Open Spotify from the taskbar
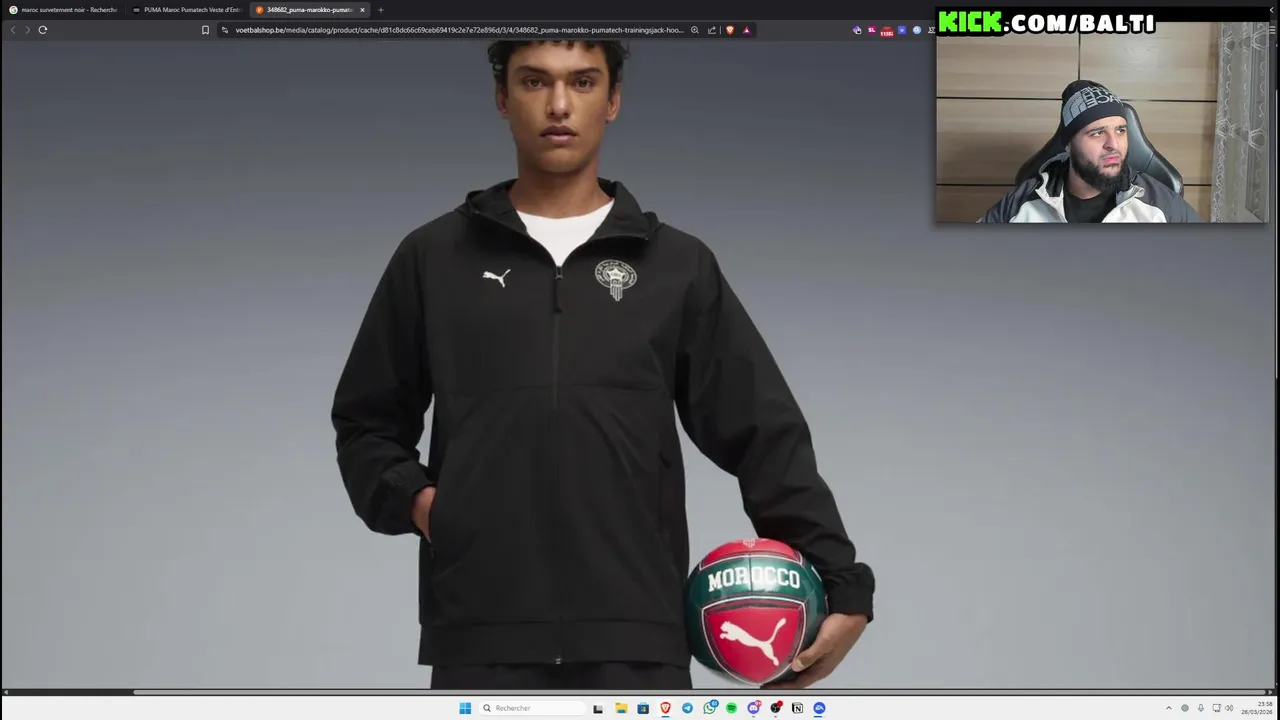The width and height of the screenshot is (1280, 720). tap(731, 708)
